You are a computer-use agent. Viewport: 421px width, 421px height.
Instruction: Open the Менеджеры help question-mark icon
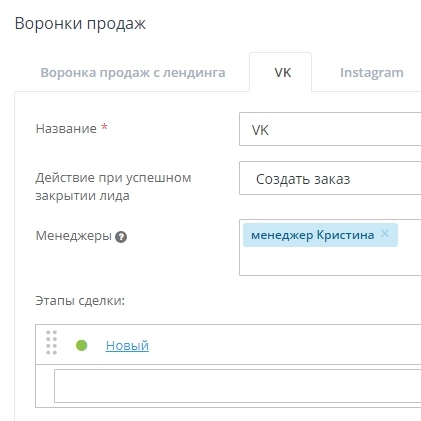pos(121,237)
